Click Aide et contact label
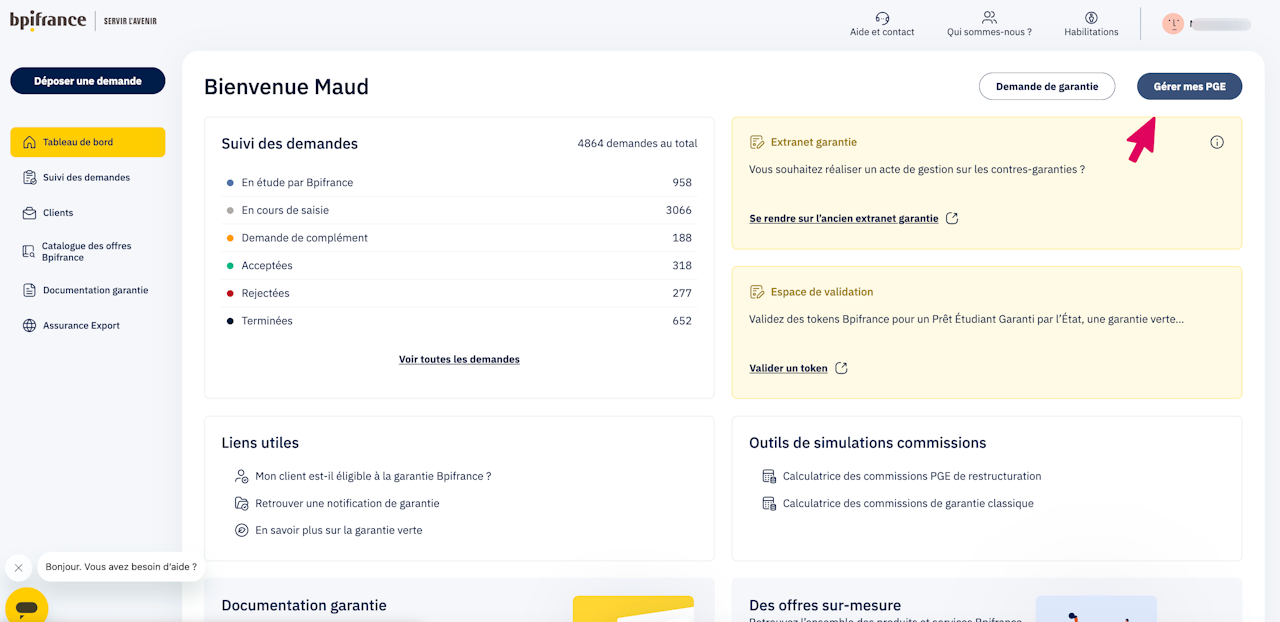1280x622 pixels. [x=882, y=32]
